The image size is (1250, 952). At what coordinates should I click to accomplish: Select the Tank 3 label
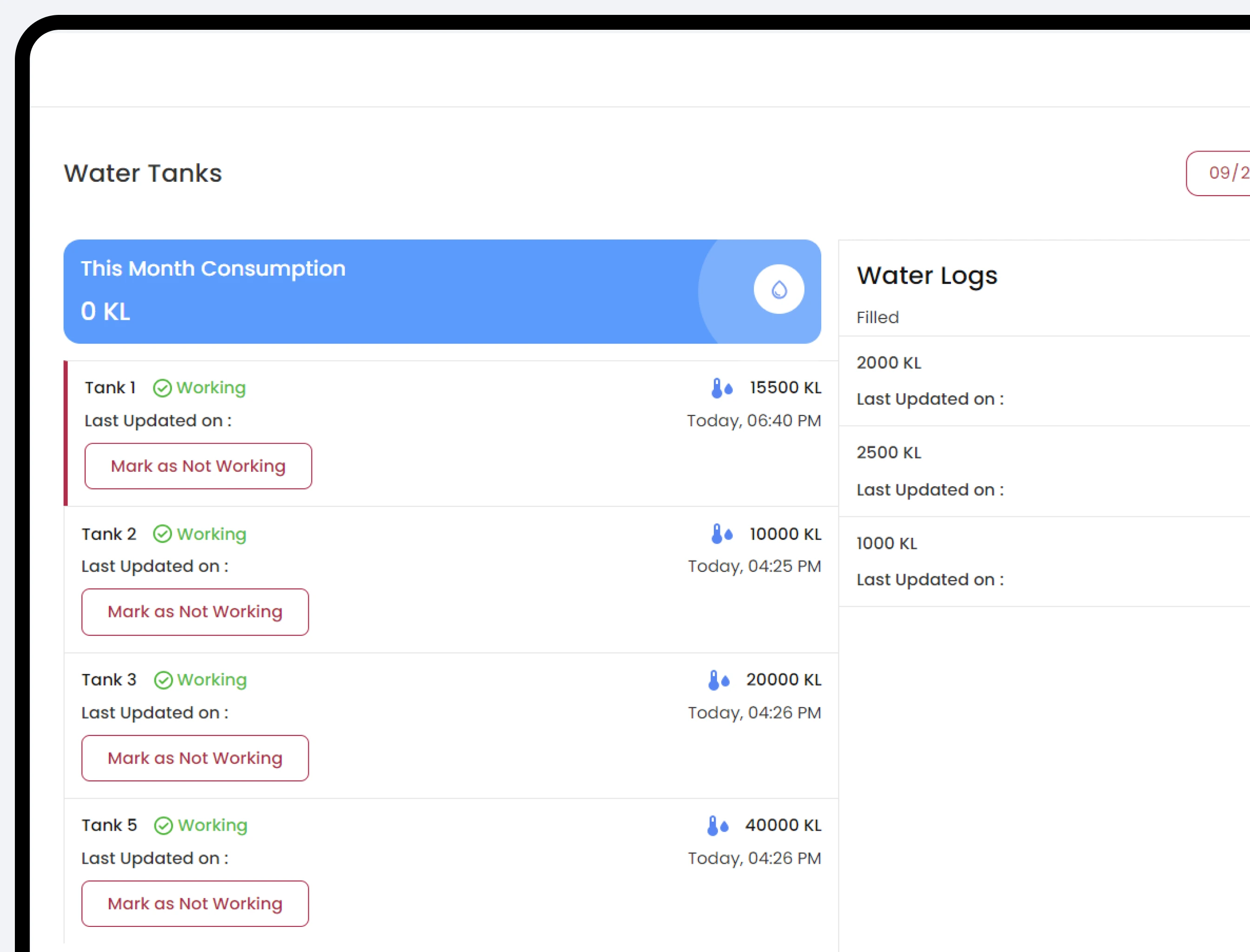coord(109,680)
